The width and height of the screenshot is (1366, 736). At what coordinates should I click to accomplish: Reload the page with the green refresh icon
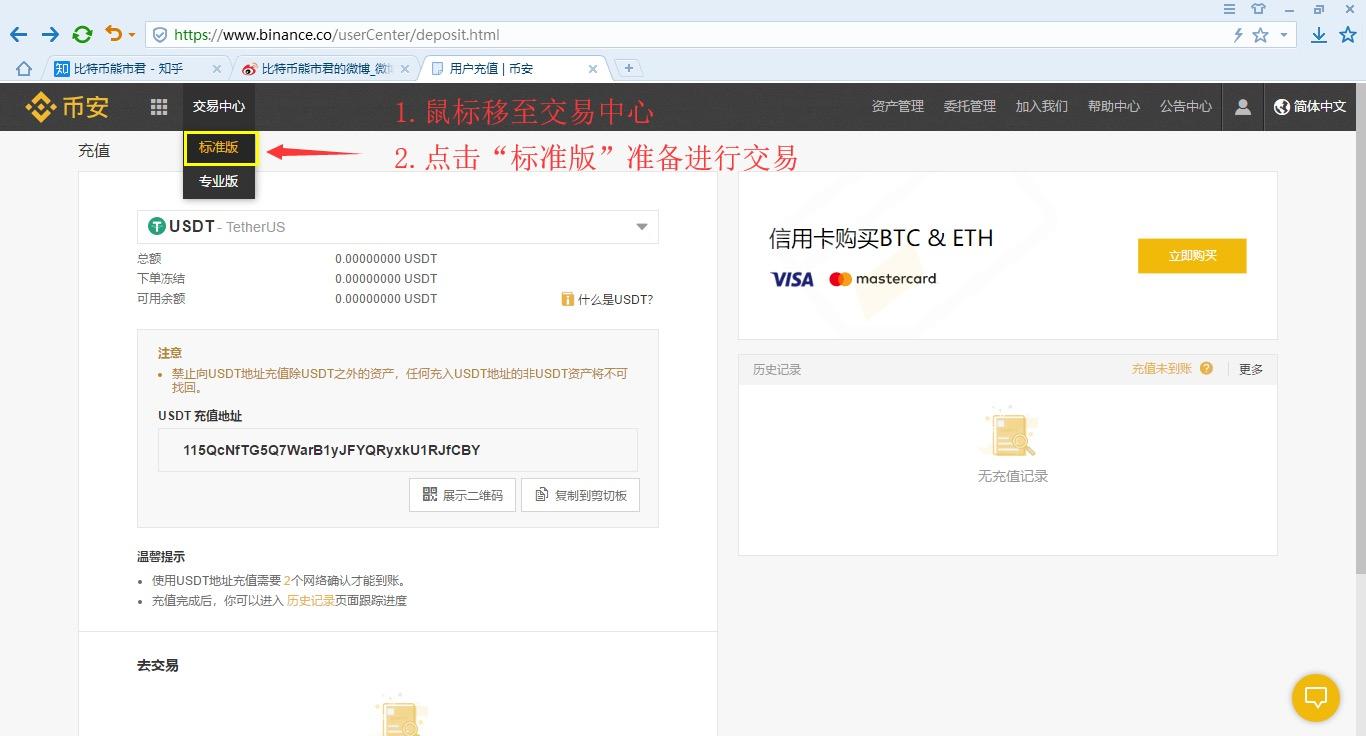point(82,35)
